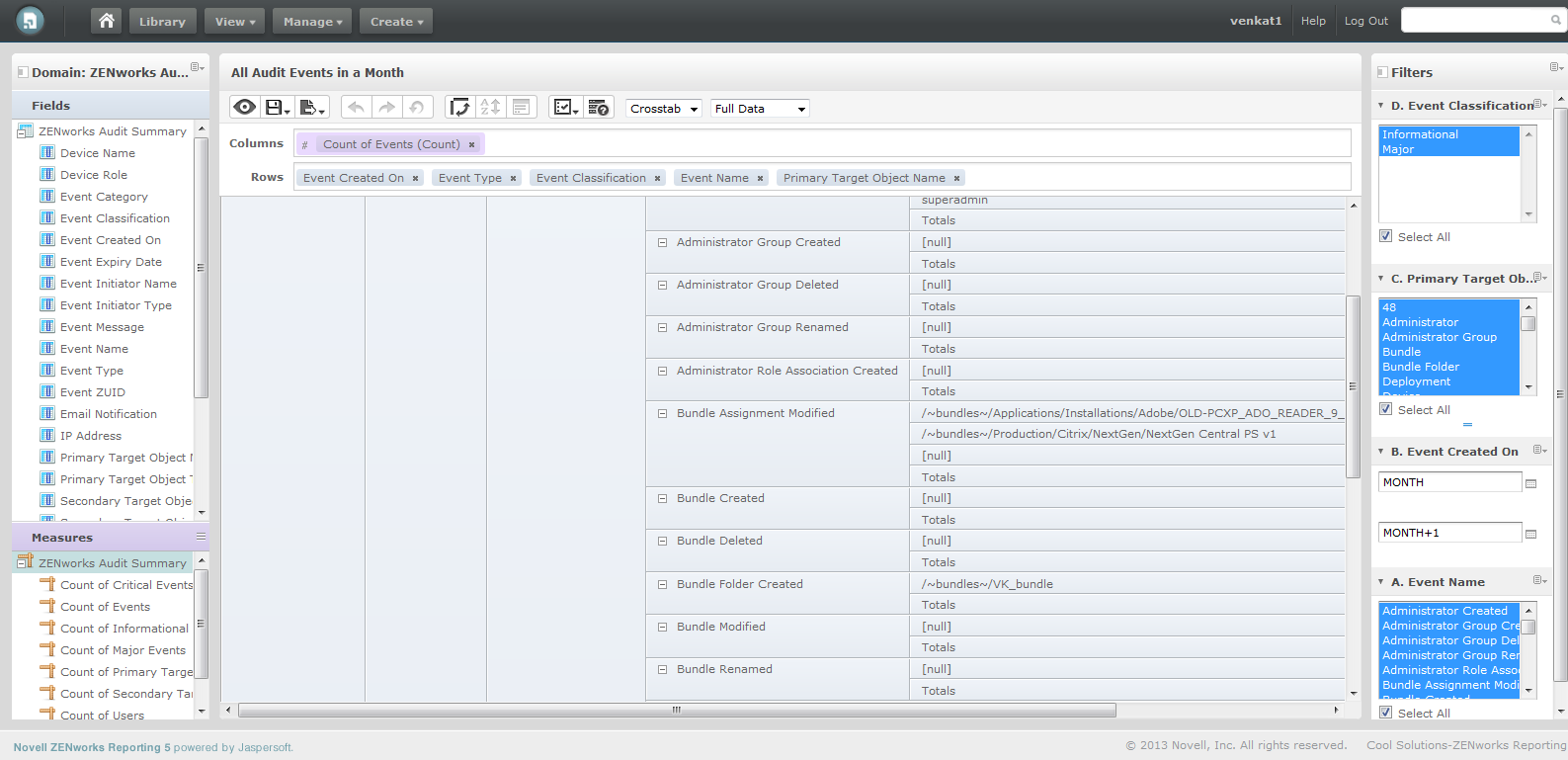This screenshot has height=760, width=1568.
Task: Open the Export report menu
Action: coord(312,108)
